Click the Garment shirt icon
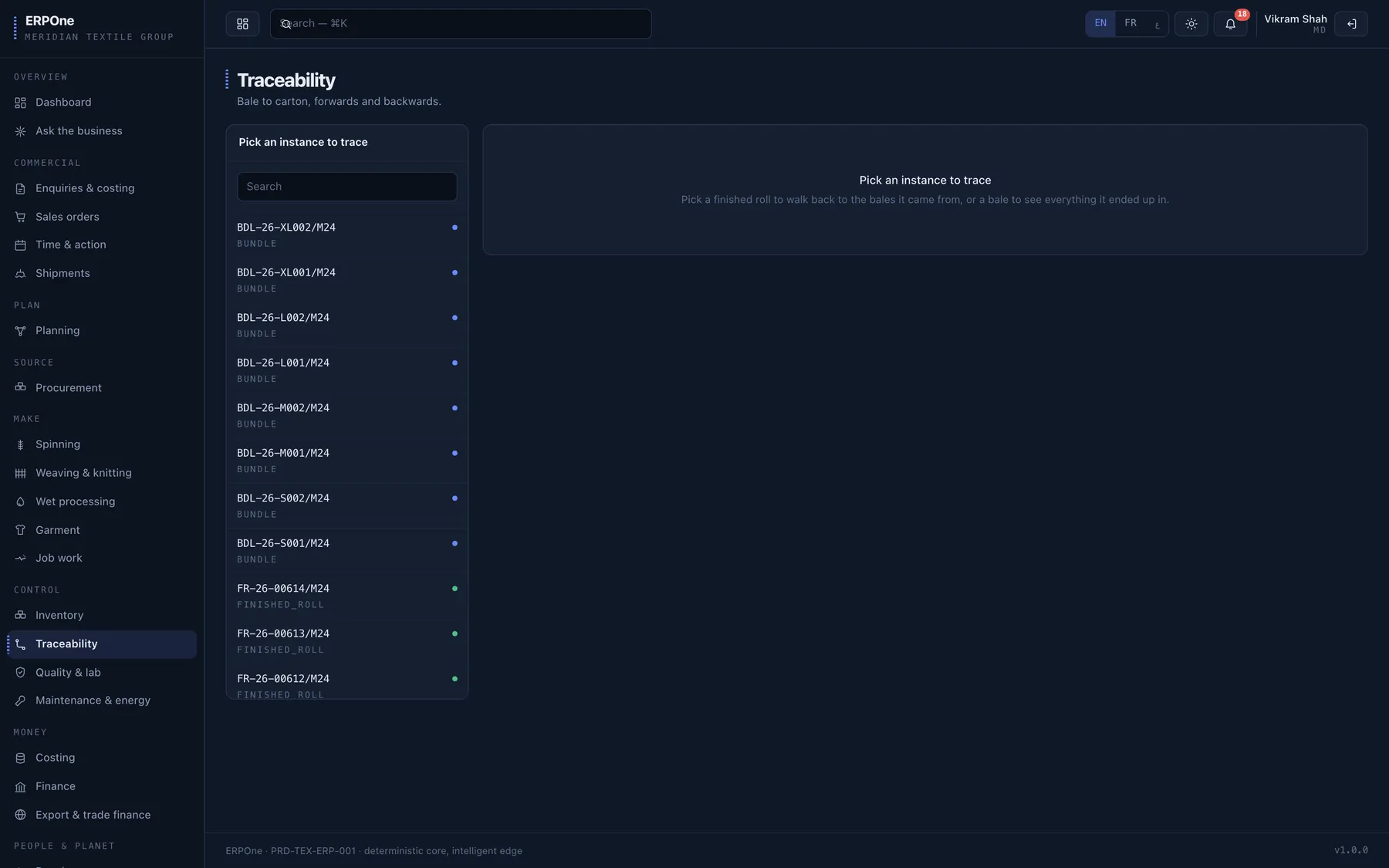The width and height of the screenshot is (1389, 868). pyautogui.click(x=20, y=530)
